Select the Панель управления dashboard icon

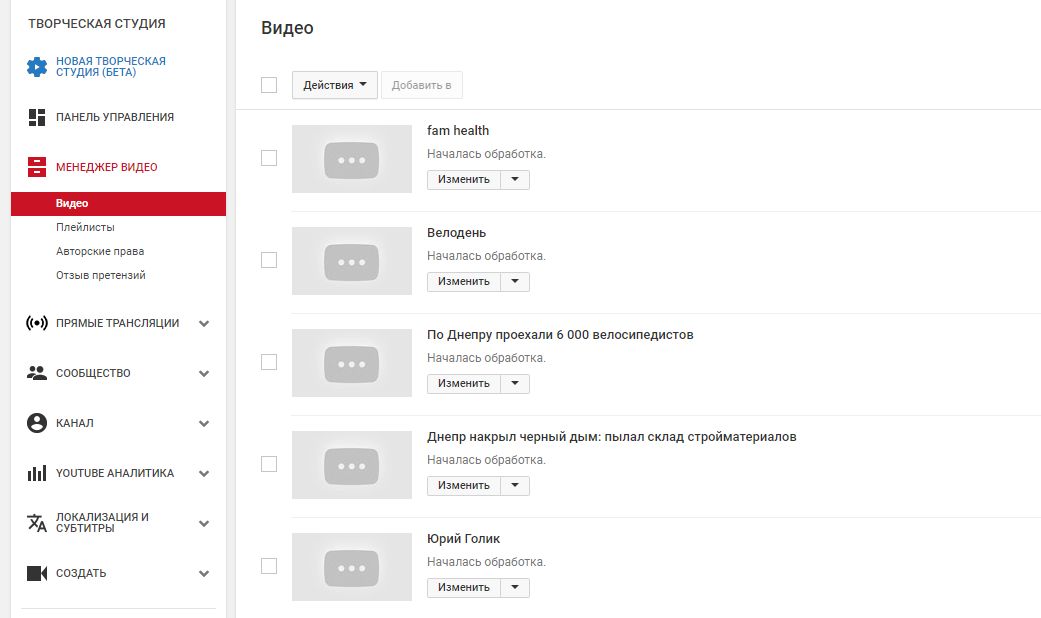tap(37, 117)
